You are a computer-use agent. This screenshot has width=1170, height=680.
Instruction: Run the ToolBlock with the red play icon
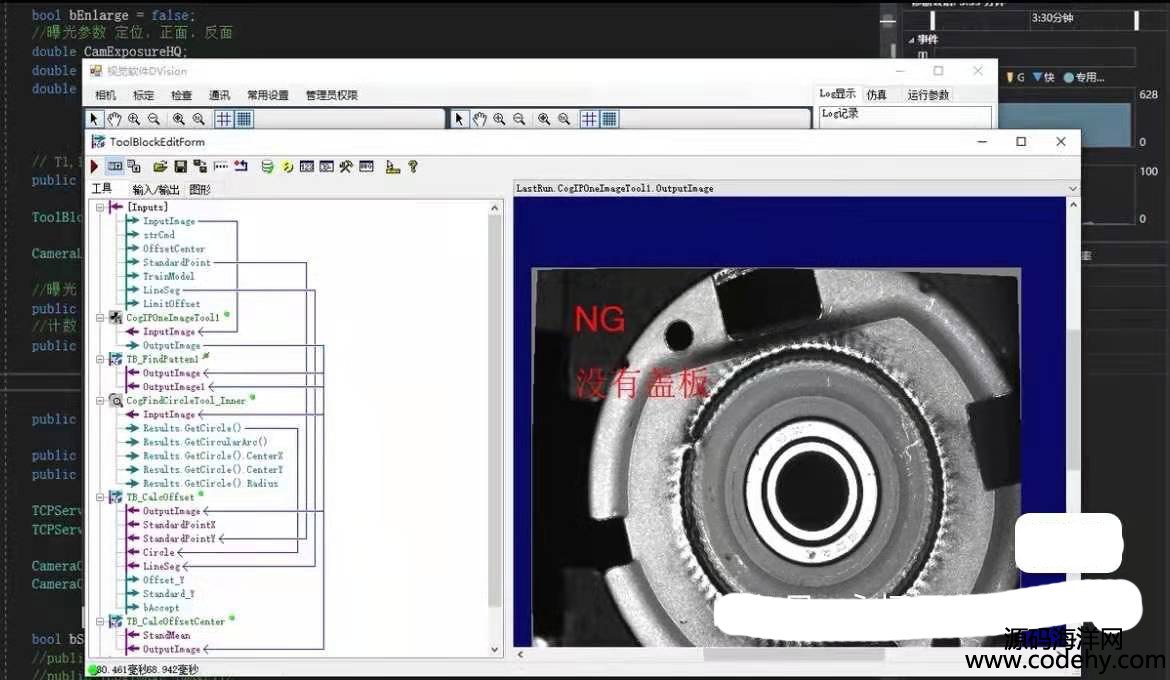tap(94, 166)
